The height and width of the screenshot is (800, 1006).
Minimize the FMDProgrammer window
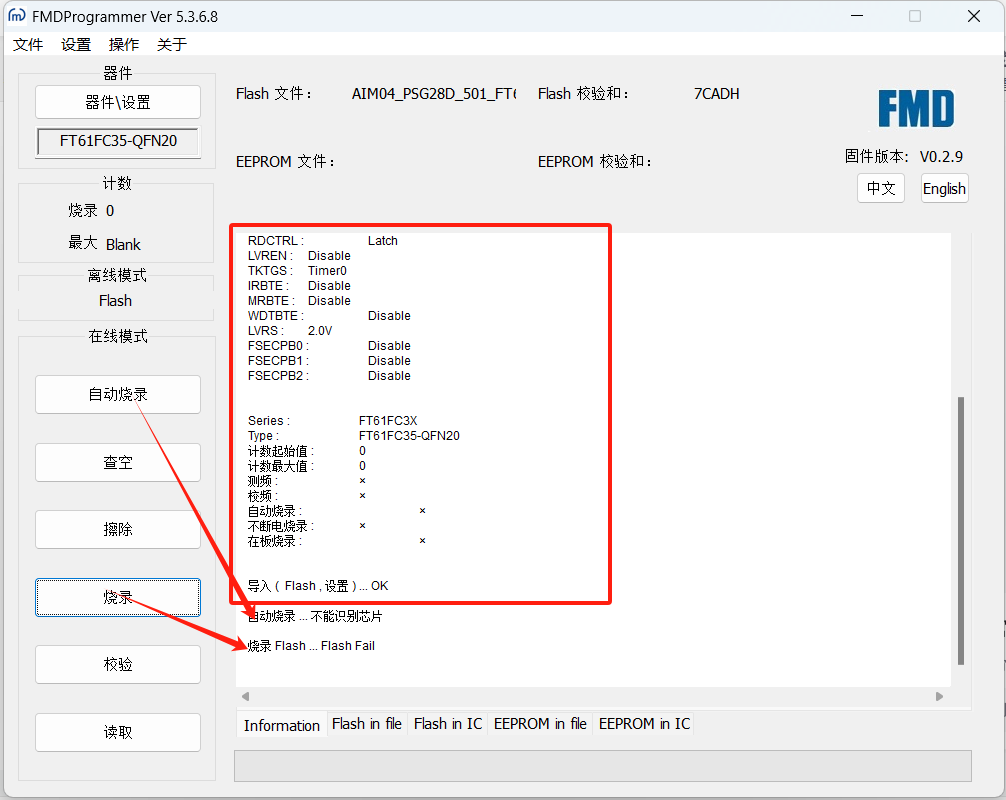coord(857,16)
